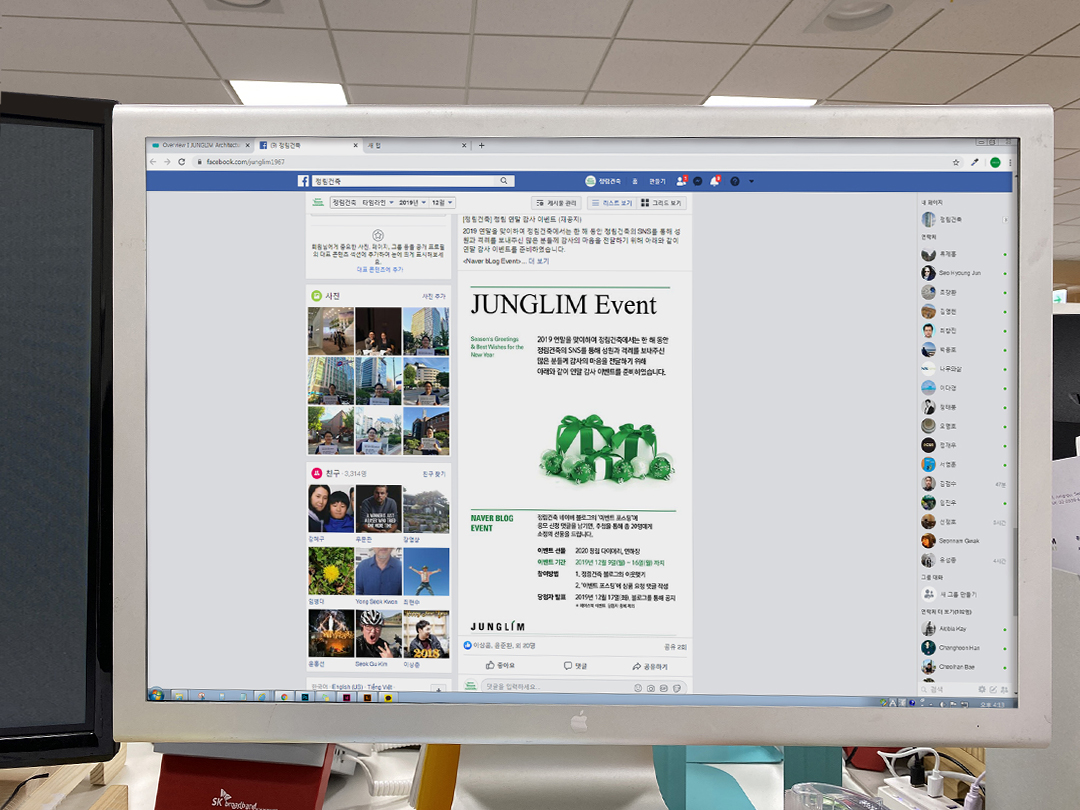1080x810 pixels.
Task: Open the JUNGLIM Event post image
Action: [574, 456]
